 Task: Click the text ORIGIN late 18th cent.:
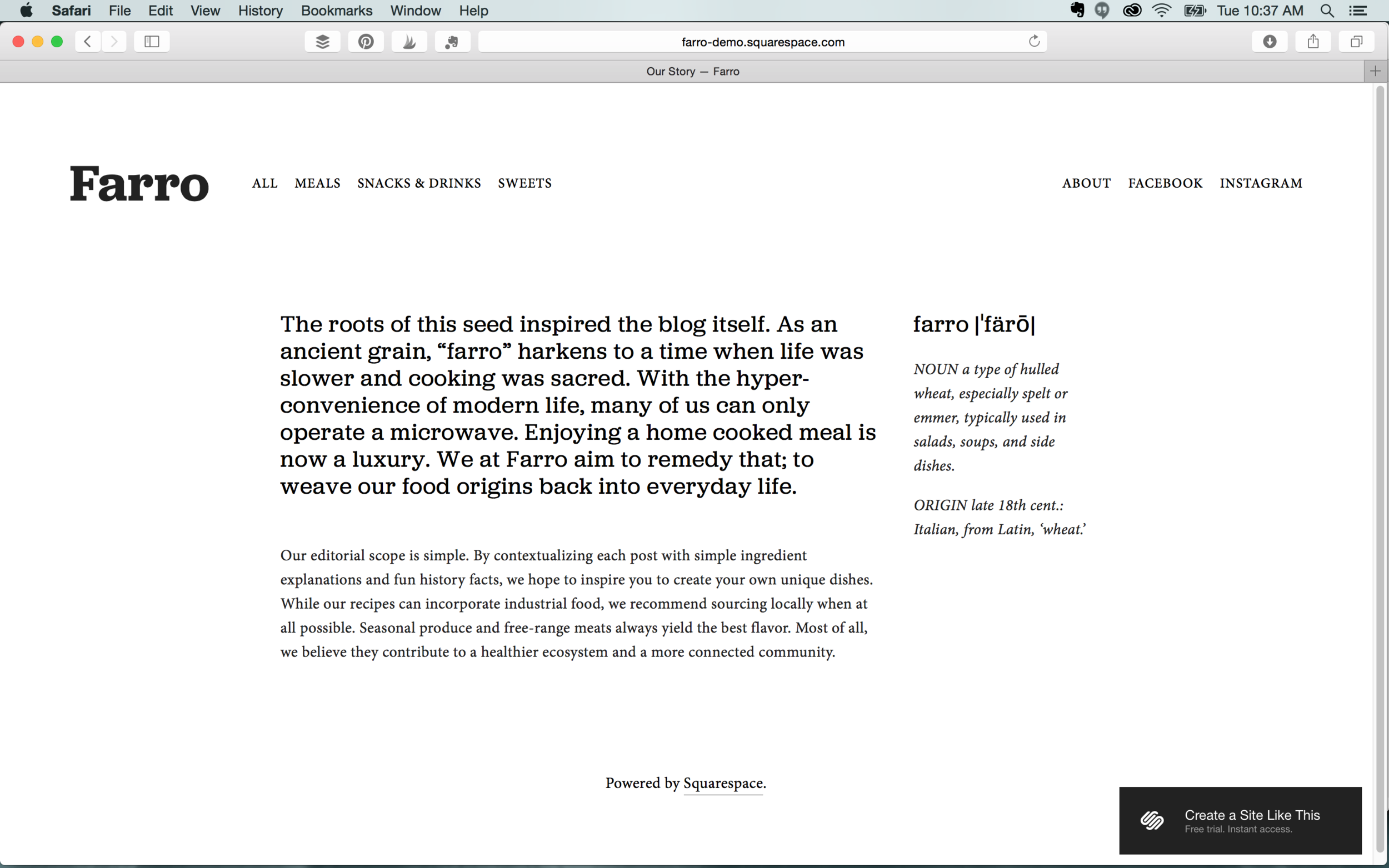tap(988, 505)
